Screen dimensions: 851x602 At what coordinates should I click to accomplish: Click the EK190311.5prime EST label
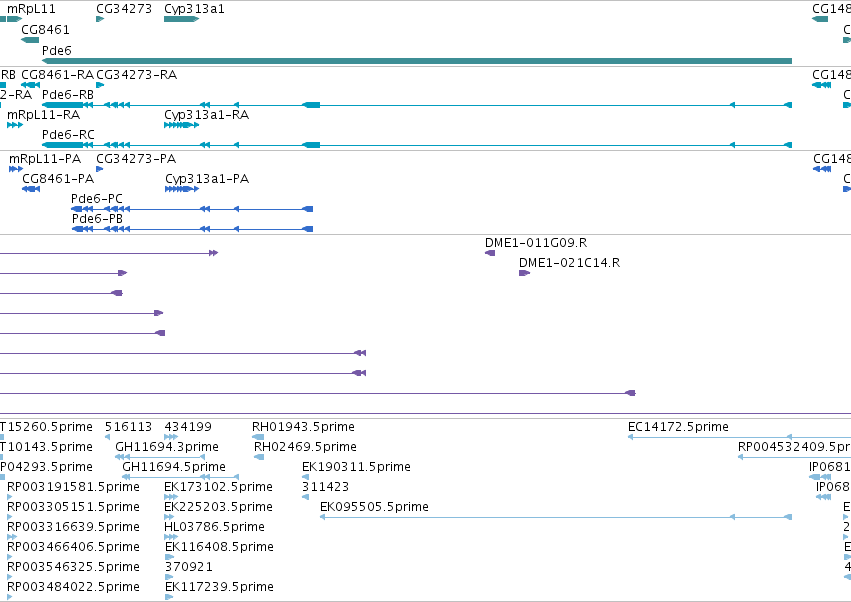tap(356, 467)
